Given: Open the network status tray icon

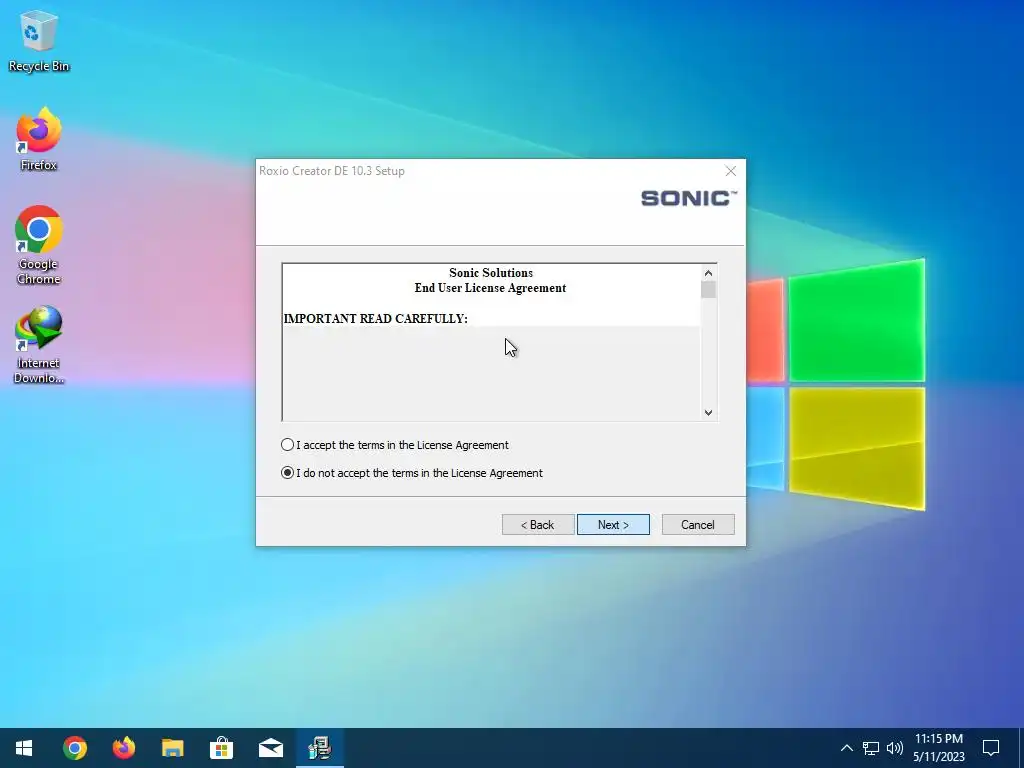Looking at the screenshot, I should point(871,748).
